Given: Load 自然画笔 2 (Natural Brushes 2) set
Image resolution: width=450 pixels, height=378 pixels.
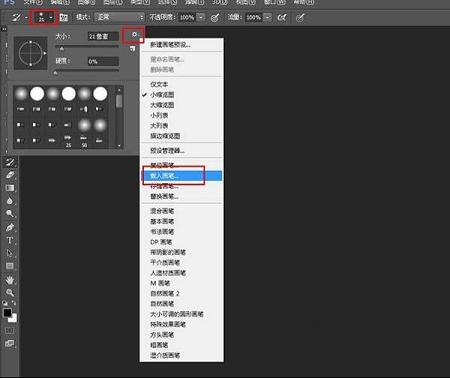Looking at the screenshot, I should (165, 294).
